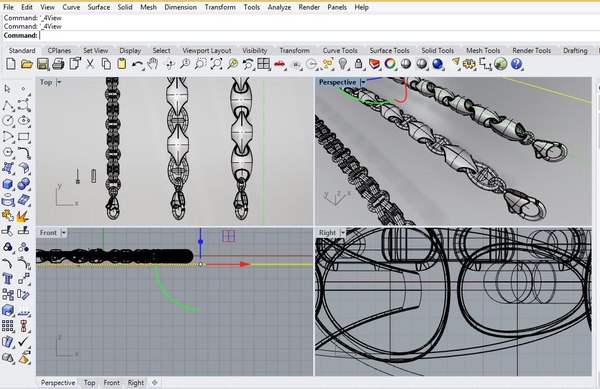Launch Grasshopper with the green icon

pos(501,64)
